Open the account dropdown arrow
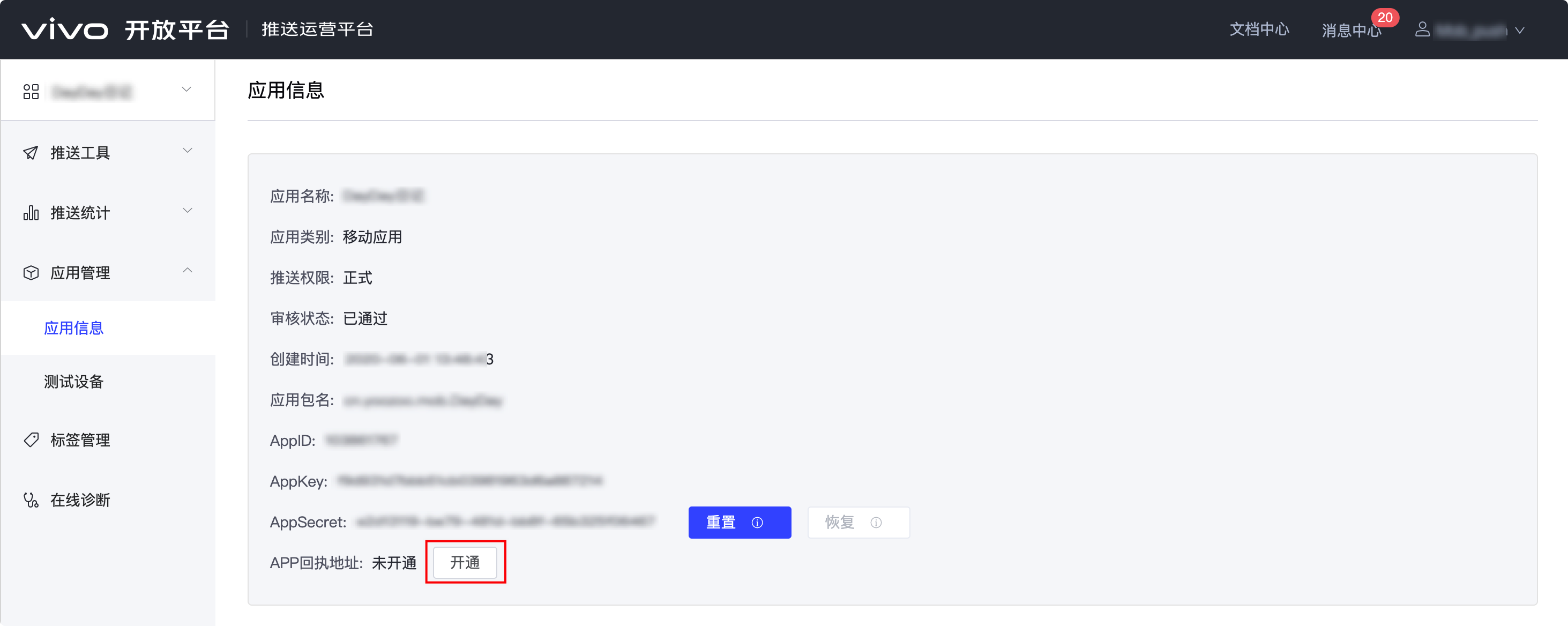 (1520, 31)
